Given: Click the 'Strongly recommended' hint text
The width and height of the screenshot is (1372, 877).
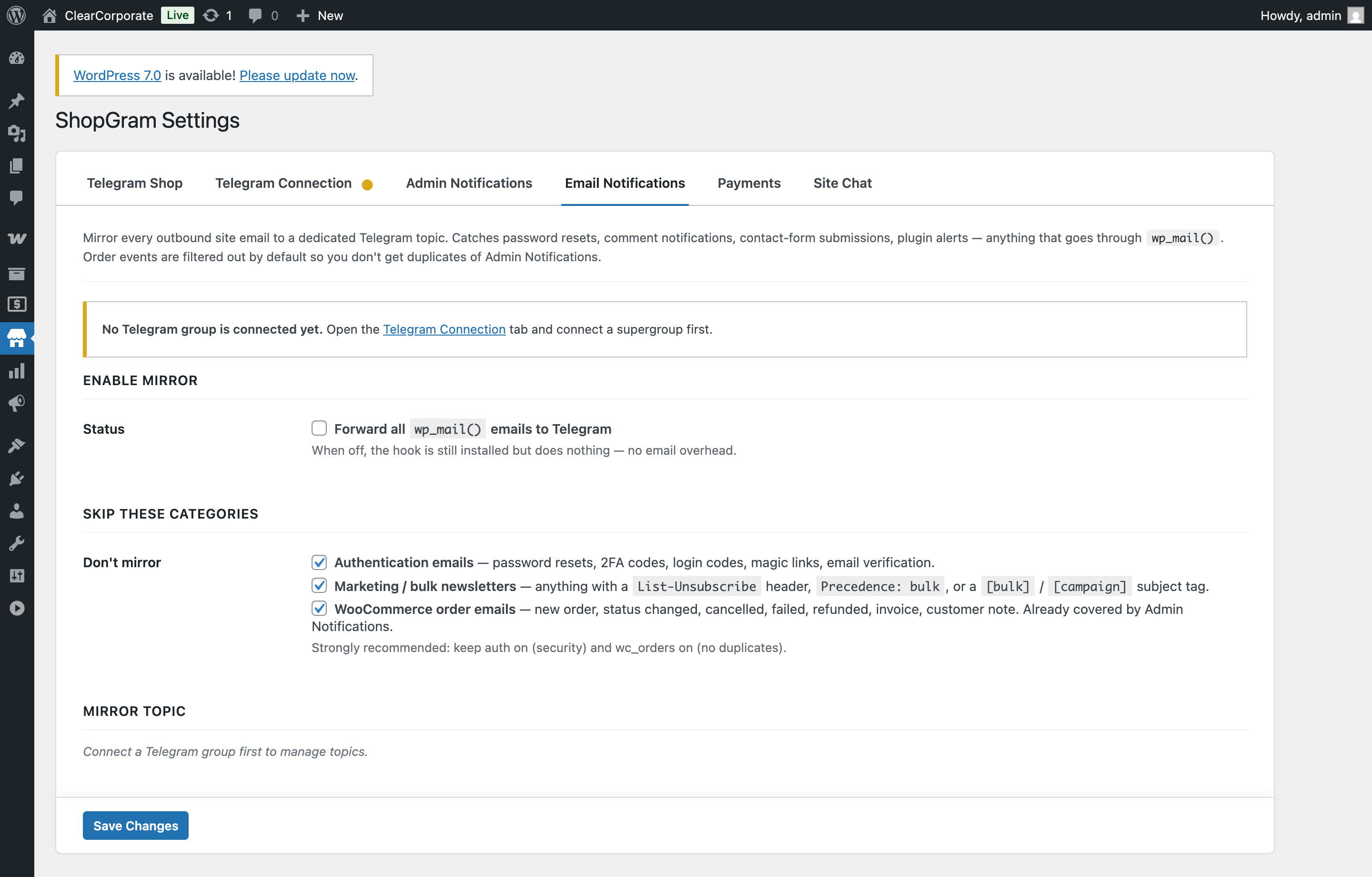Looking at the screenshot, I should pos(549,648).
